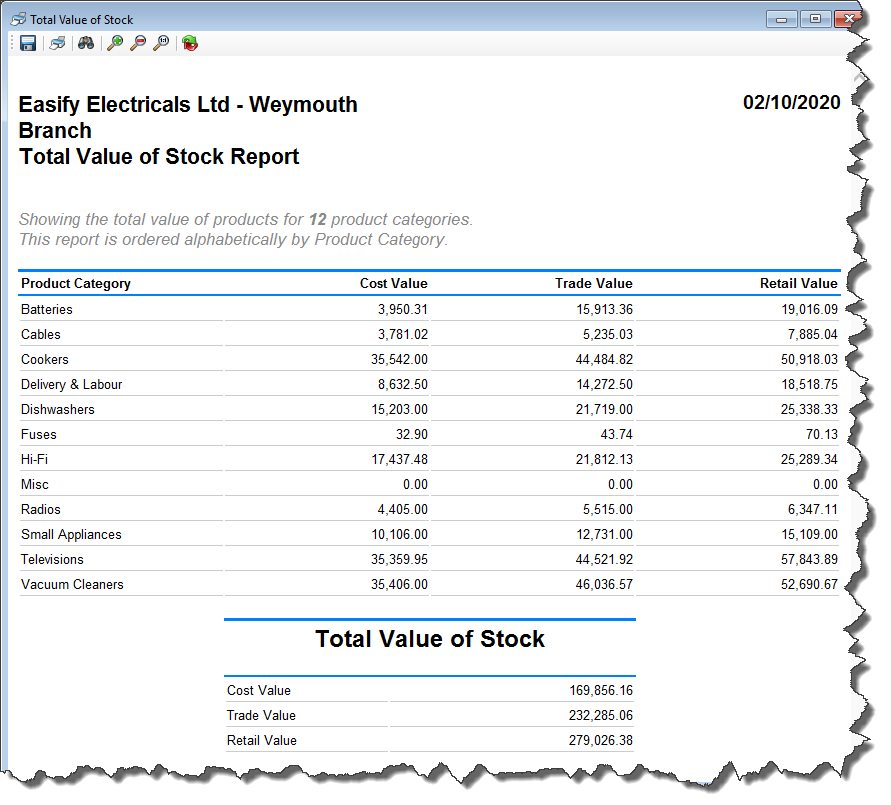Click the Vacuum Cleaners retail value 52,690.67
891x805 pixels.
tap(809, 584)
